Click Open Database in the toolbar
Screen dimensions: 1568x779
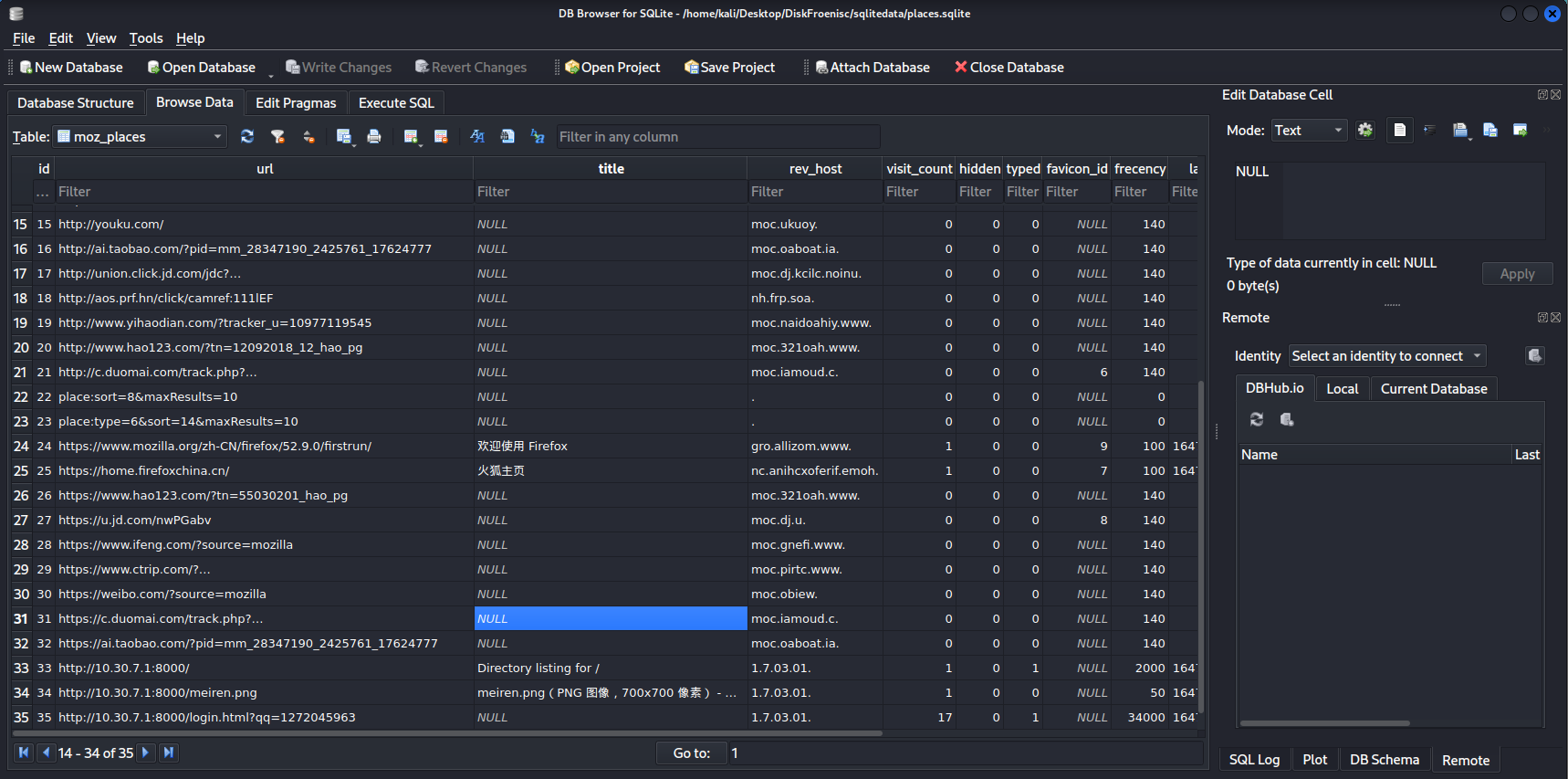click(x=201, y=68)
